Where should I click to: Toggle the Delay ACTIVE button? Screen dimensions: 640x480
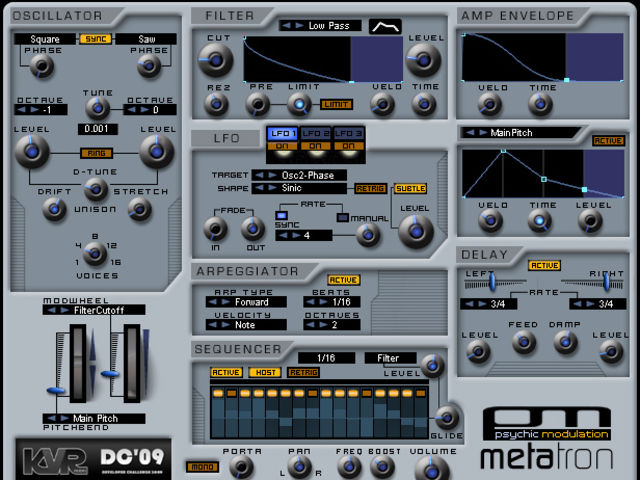544,265
